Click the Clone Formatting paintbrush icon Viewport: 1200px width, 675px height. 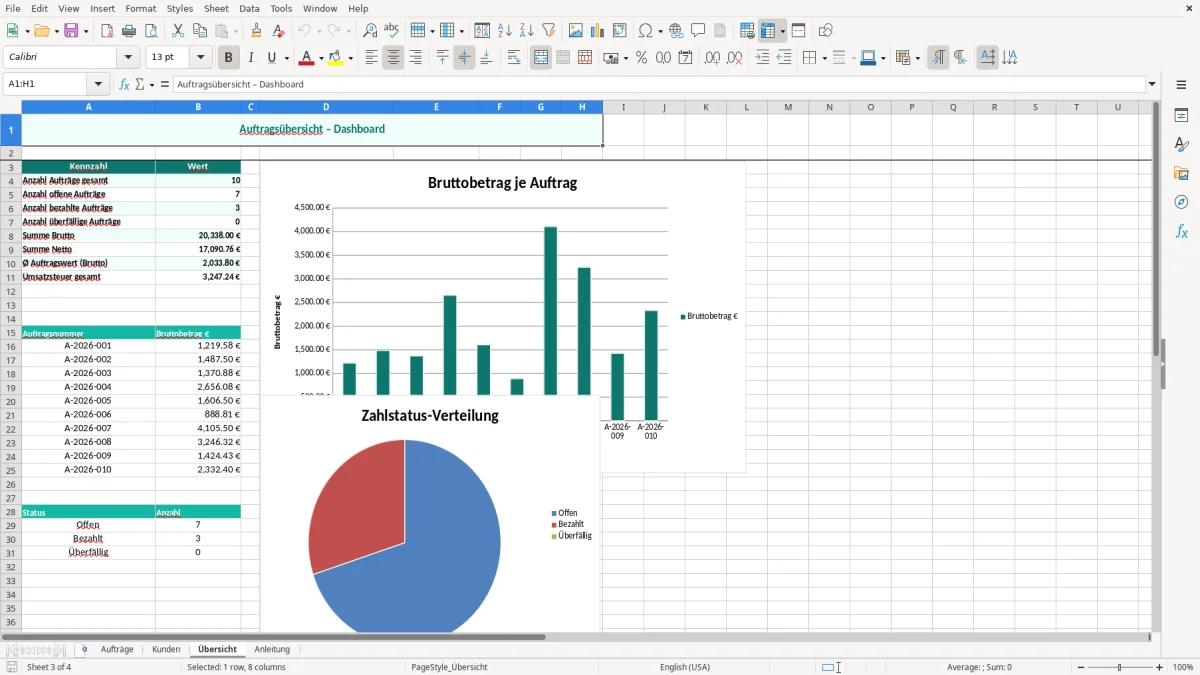[x=257, y=31]
